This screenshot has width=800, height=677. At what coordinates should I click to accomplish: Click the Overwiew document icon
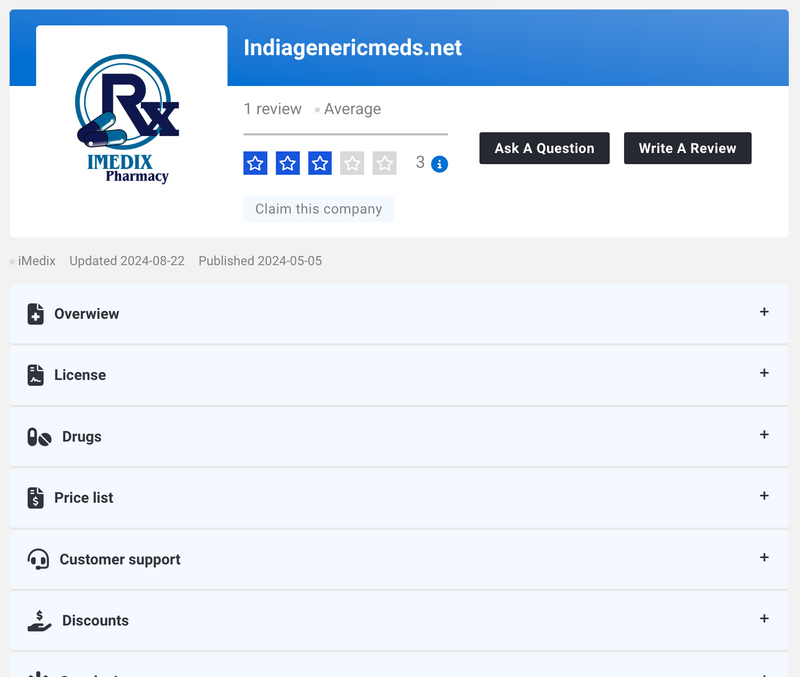[35, 314]
